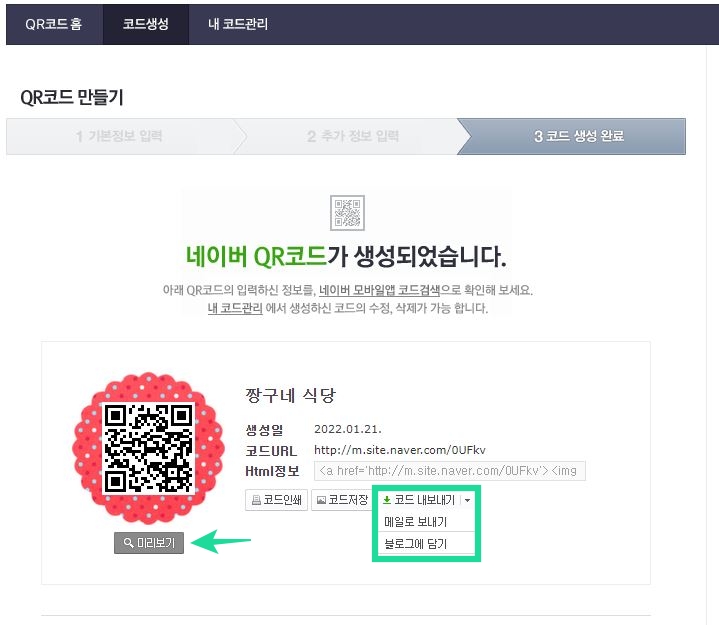
Task: Click the QR코드 만들기 heading
Action: 72,97
